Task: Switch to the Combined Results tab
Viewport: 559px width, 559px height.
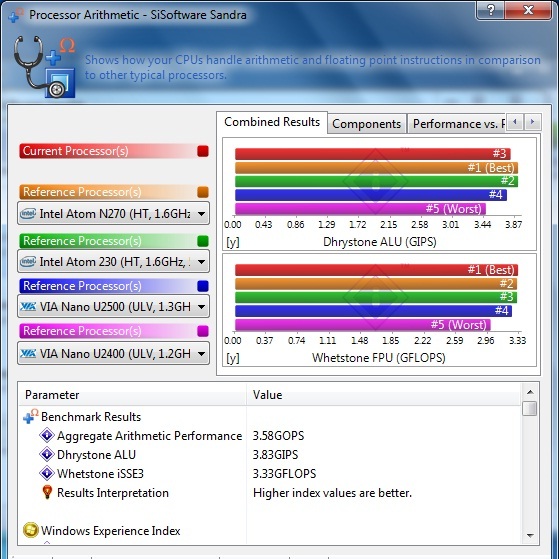Action: click(x=272, y=122)
